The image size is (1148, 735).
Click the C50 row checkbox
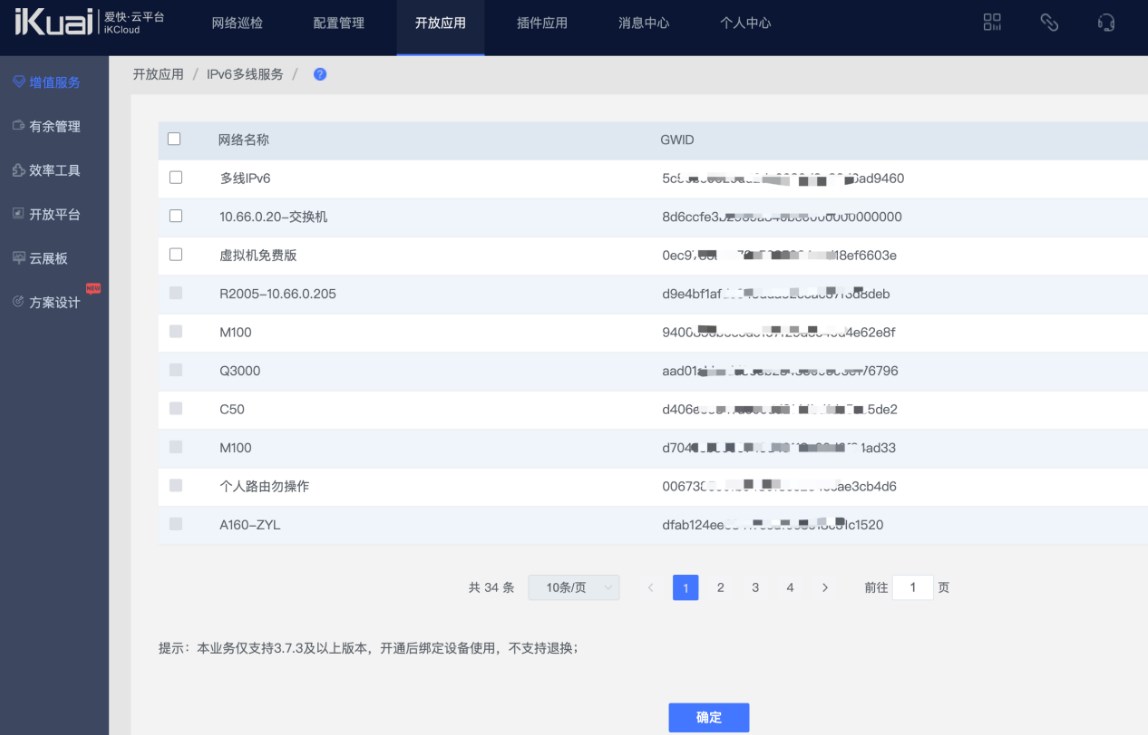click(x=176, y=408)
